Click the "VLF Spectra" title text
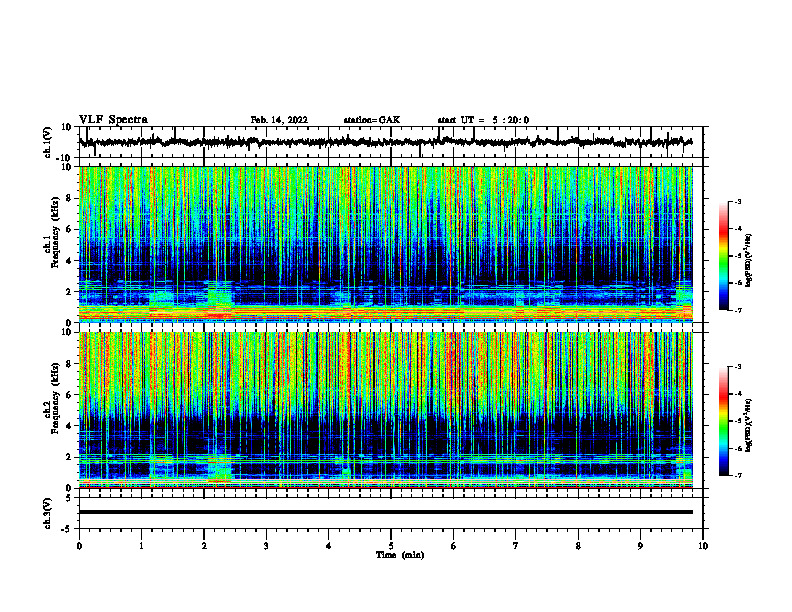The height and width of the screenshot is (612, 792). click(x=113, y=120)
